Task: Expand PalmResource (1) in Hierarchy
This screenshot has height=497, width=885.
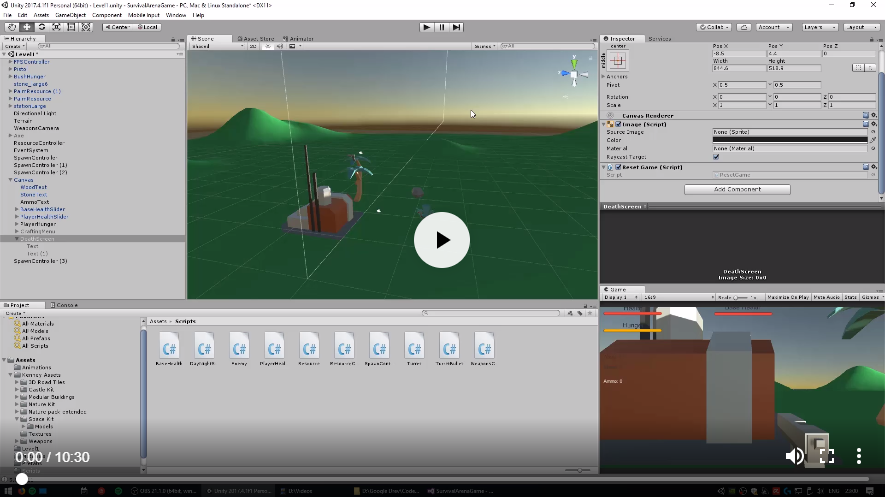Action: pyautogui.click(x=10, y=91)
